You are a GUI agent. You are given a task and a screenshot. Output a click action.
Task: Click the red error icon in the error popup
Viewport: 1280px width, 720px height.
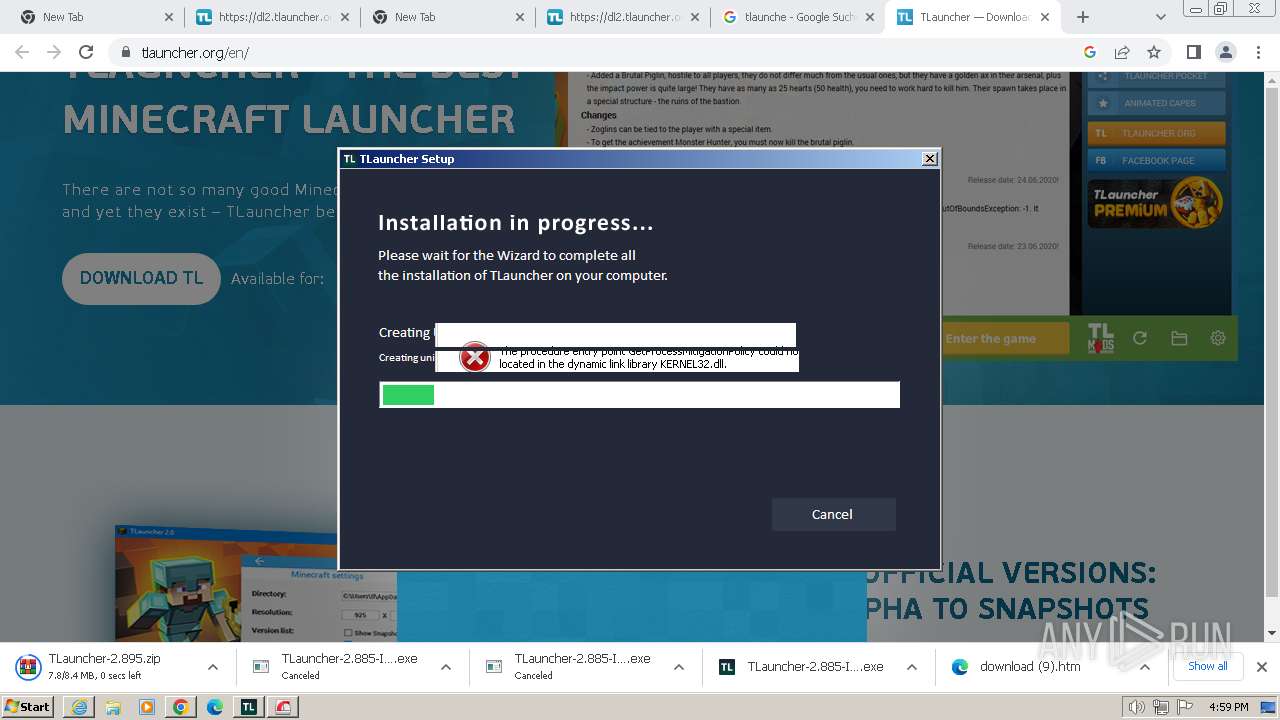point(474,357)
